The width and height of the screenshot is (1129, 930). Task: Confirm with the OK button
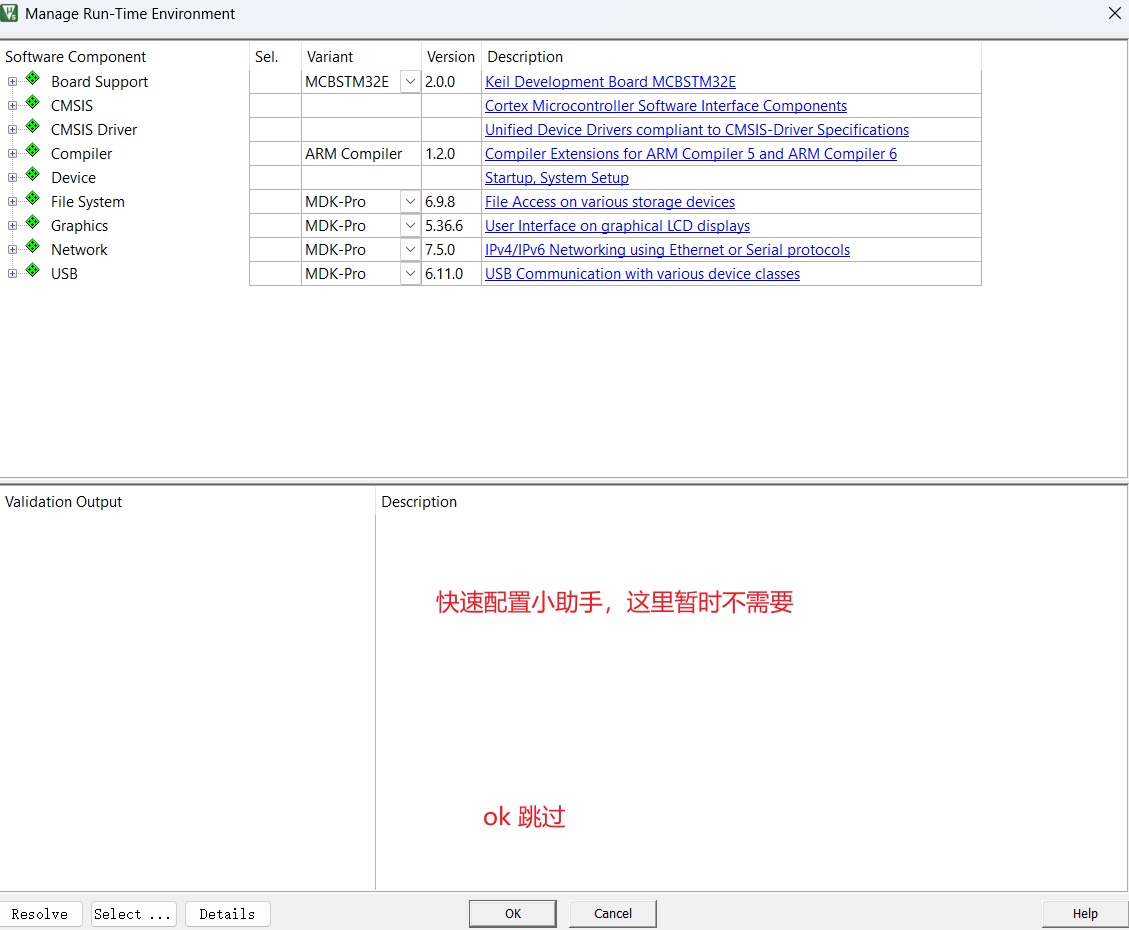tap(513, 913)
